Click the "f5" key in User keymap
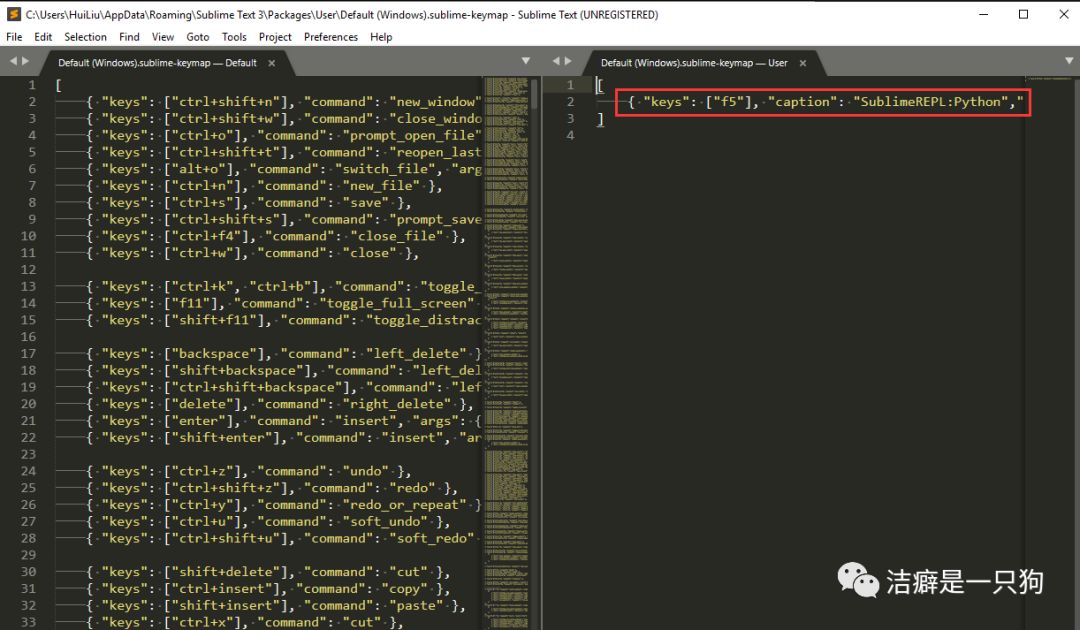Viewport: 1080px width, 630px height. [x=729, y=102]
